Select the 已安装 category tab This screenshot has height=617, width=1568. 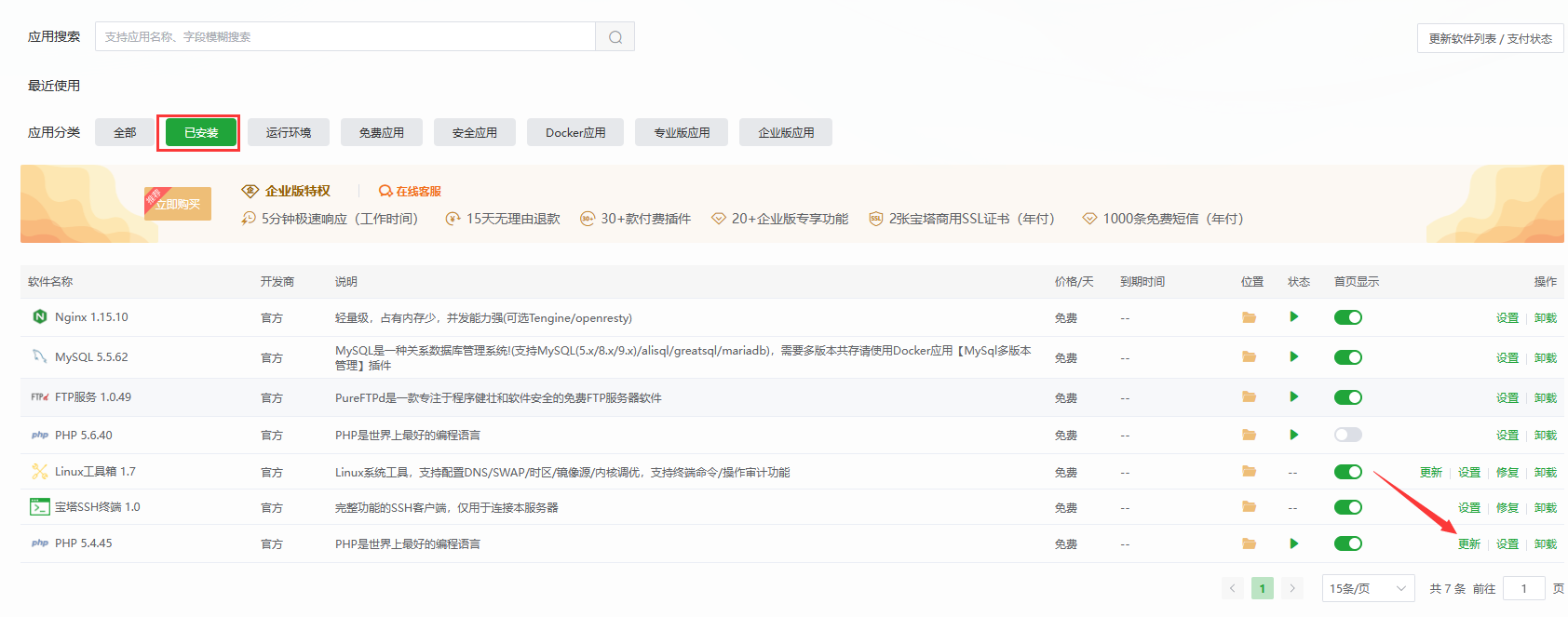[x=201, y=132]
